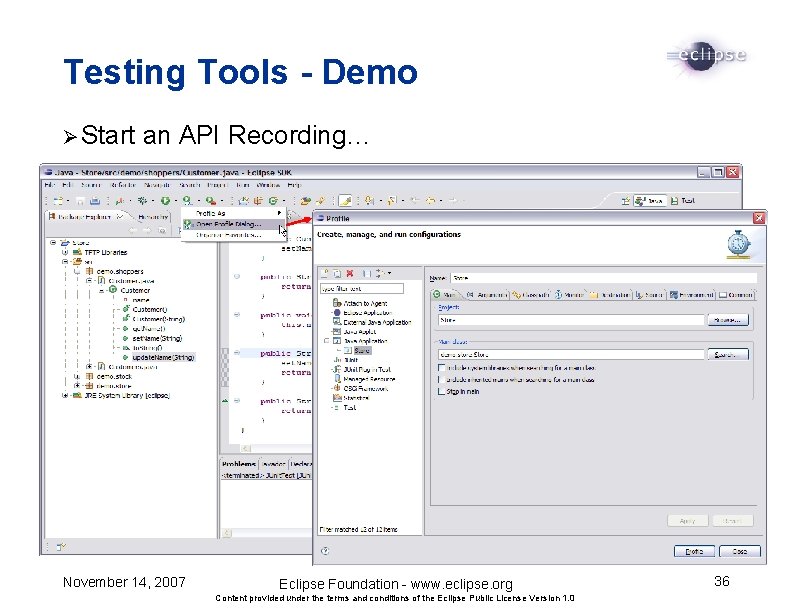Click the Revert button in Profile dialog
792x612 pixels.
coord(732,521)
